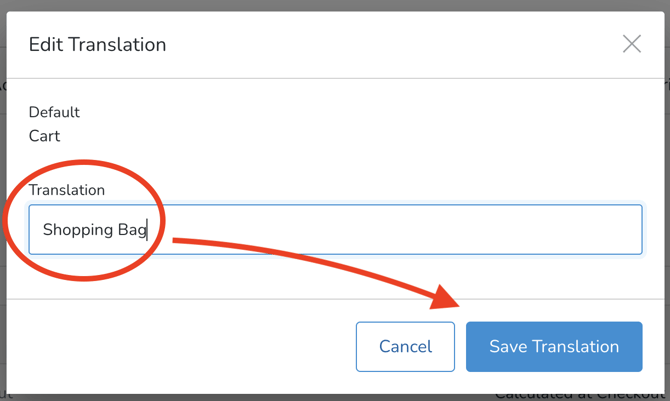Click the "Calculated at Checkout" text behind dialog
Viewport: 670px width, 401px height.
pos(580,394)
